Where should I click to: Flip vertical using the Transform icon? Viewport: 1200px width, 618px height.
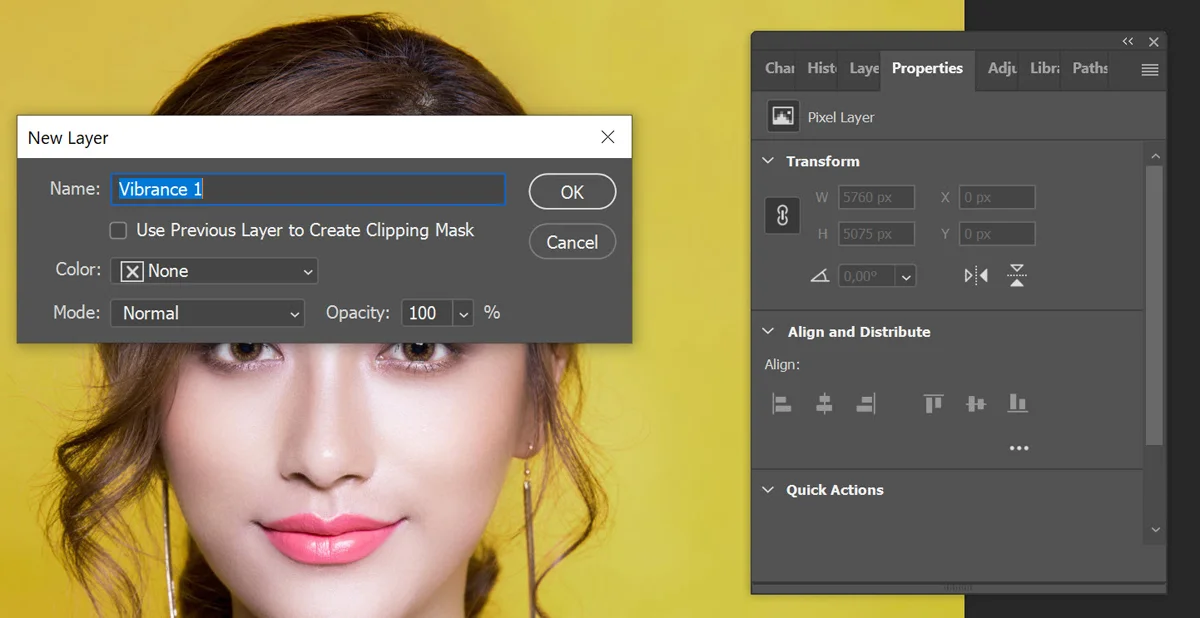coord(1017,275)
